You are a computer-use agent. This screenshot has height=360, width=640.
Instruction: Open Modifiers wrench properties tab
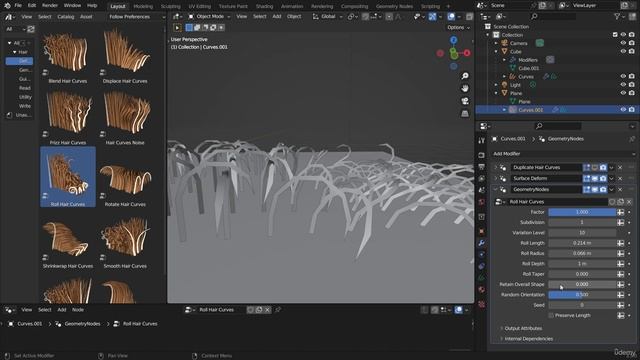(482, 243)
